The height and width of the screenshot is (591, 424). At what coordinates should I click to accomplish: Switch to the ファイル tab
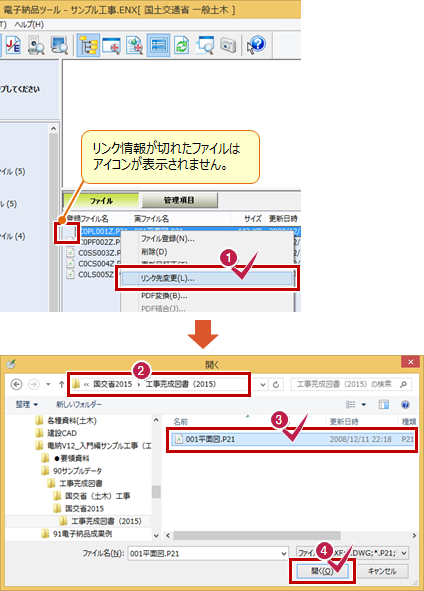tap(101, 201)
